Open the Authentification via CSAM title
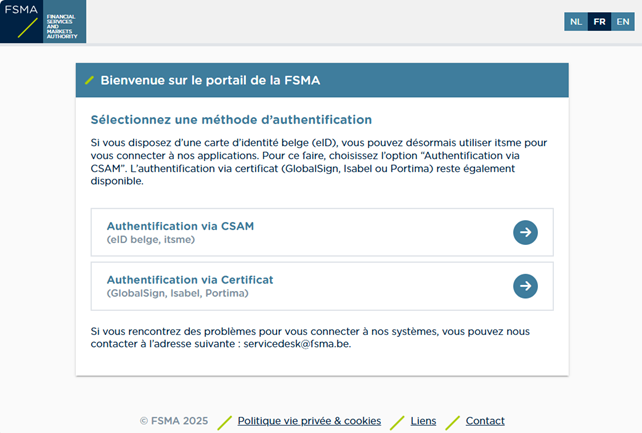642x433 pixels. click(x=180, y=226)
